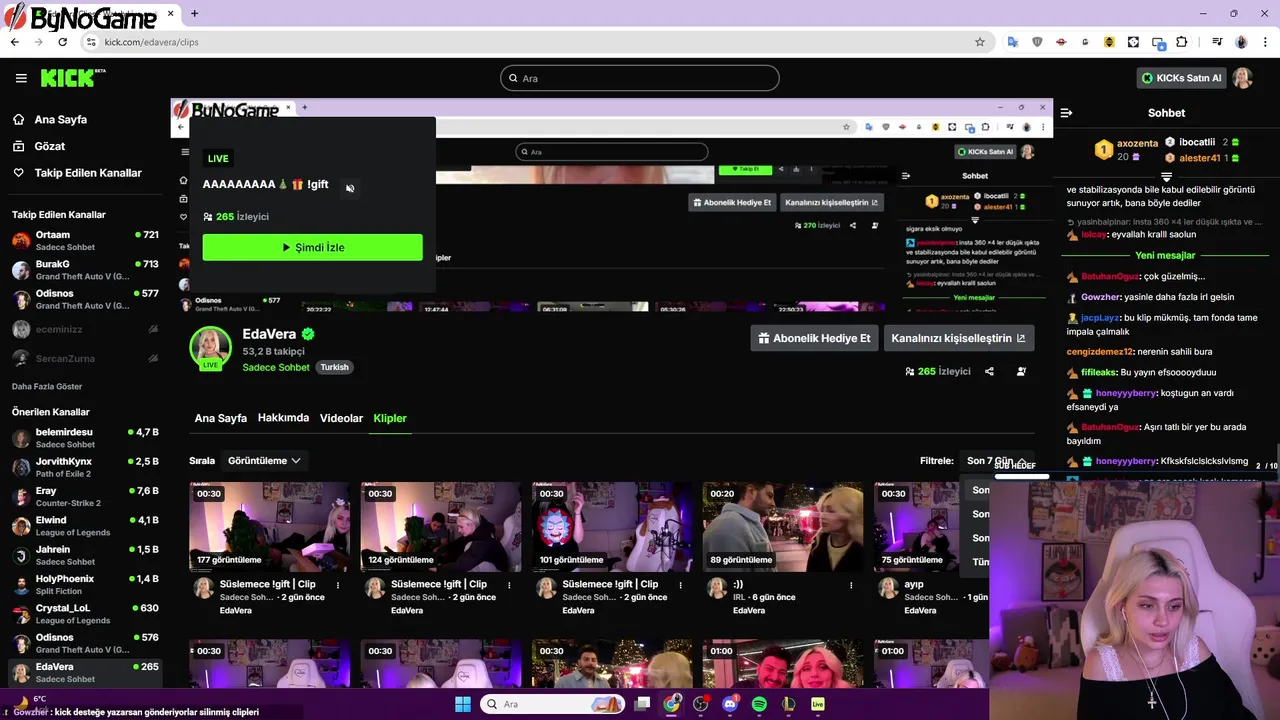Play the 177 görüntüleme clip thumbnail

270,527
